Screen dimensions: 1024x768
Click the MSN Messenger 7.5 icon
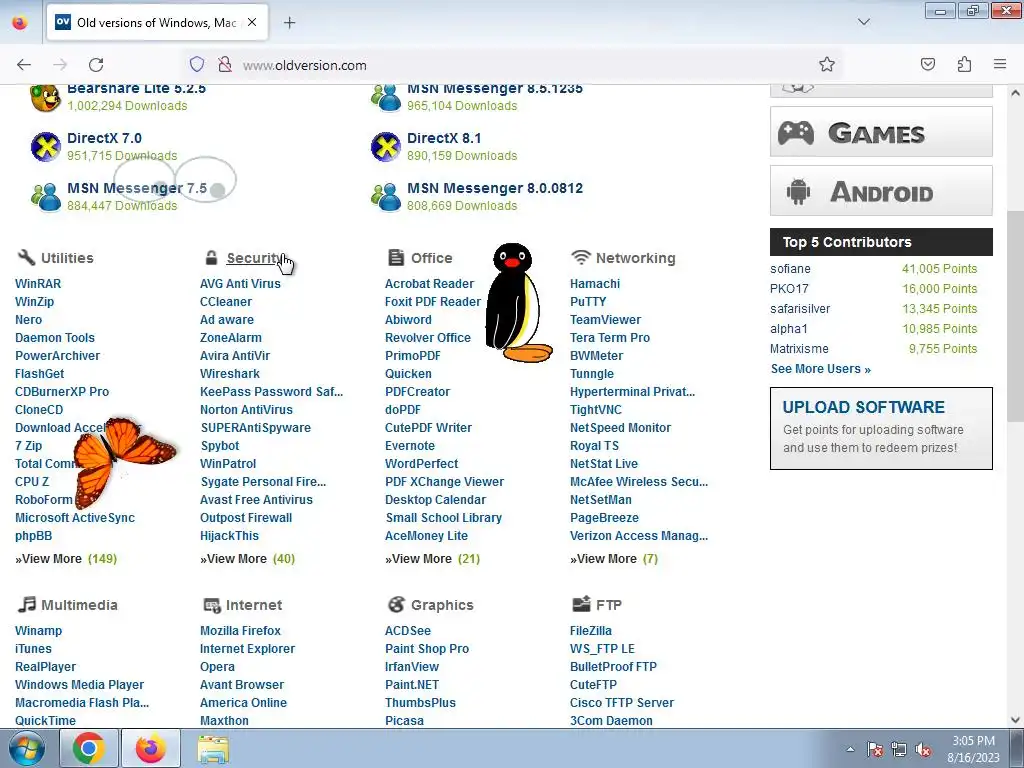46,197
